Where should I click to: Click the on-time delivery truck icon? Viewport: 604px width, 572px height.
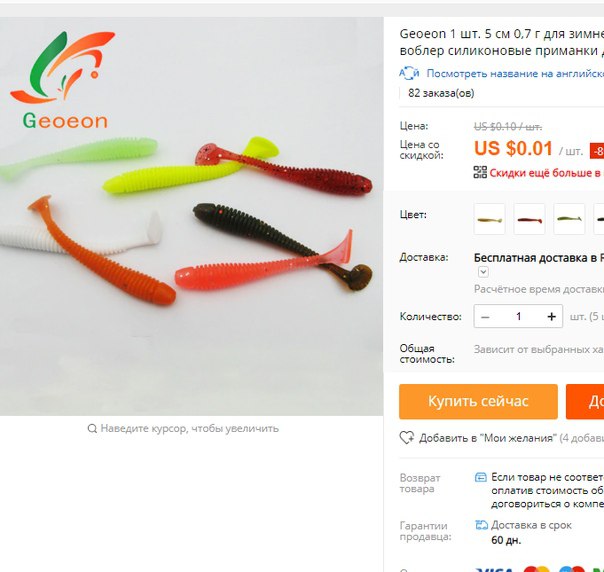click(x=482, y=525)
